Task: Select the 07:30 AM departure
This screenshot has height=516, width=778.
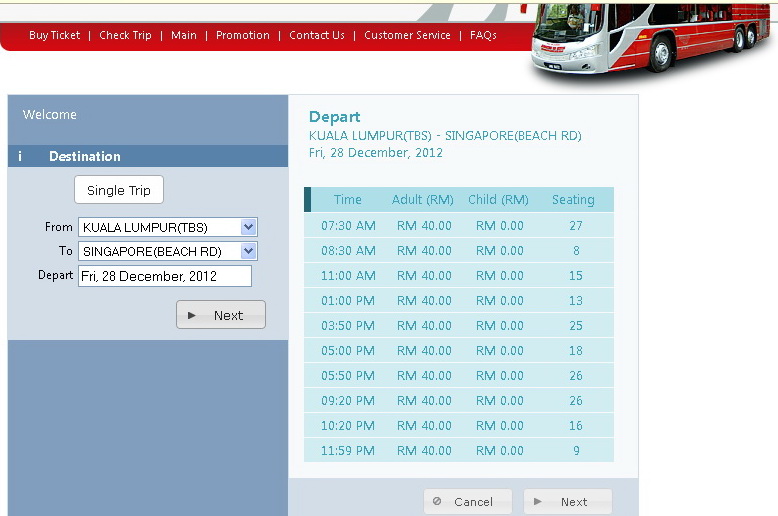Action: (459, 226)
